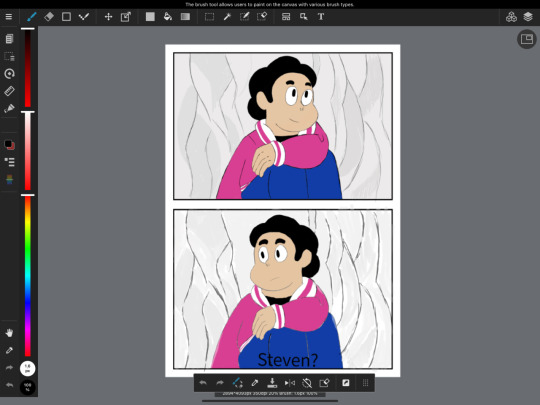540x405 pixels.
Task: Select the filled rectangle tool
Action: coord(150,17)
